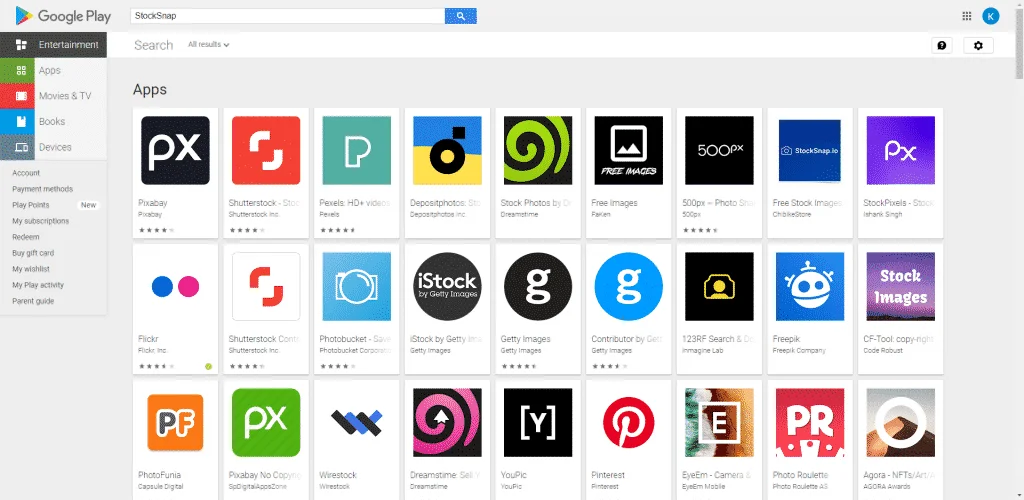
Task: Click the blue search magnifier button
Action: click(461, 16)
